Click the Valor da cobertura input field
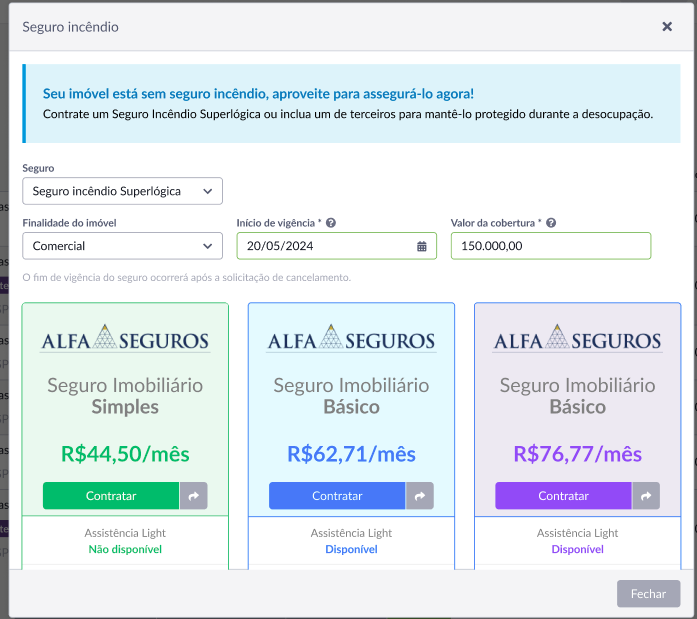The image size is (697, 619). pyautogui.click(x=551, y=246)
